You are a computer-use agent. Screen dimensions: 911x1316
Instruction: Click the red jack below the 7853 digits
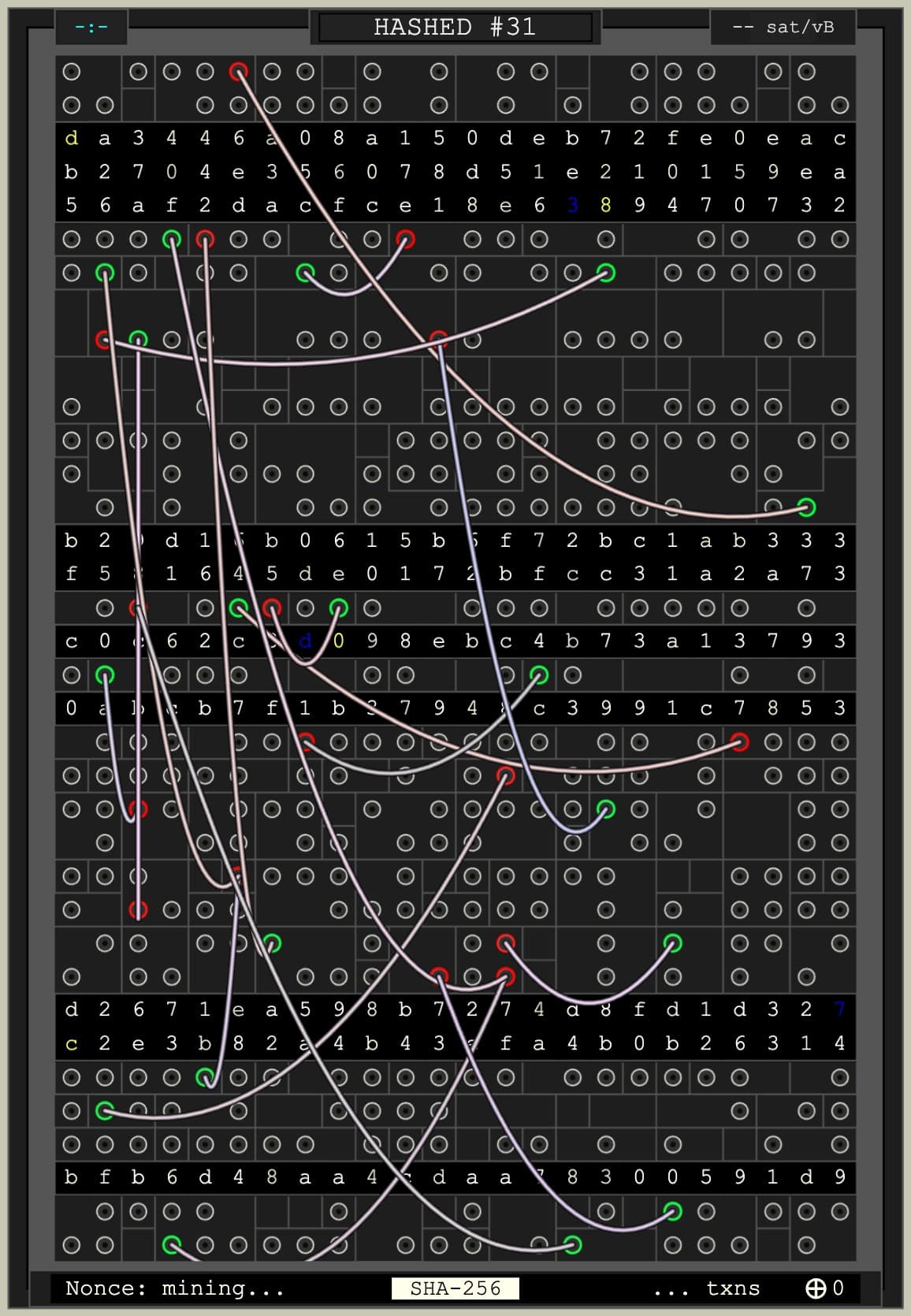click(739, 742)
